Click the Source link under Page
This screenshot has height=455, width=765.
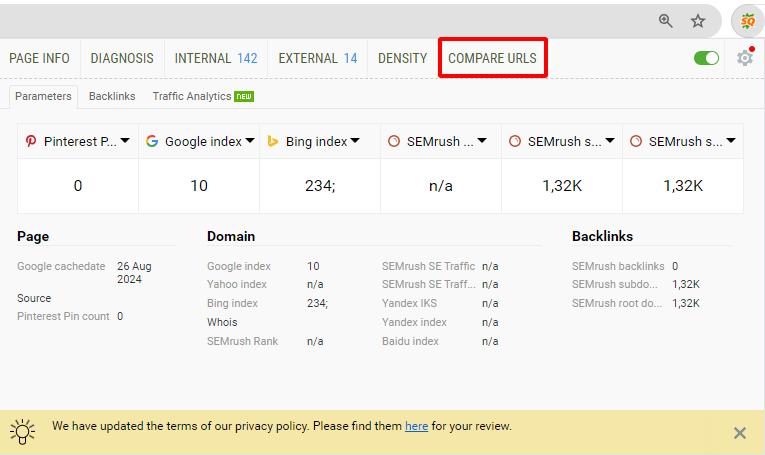[34, 298]
